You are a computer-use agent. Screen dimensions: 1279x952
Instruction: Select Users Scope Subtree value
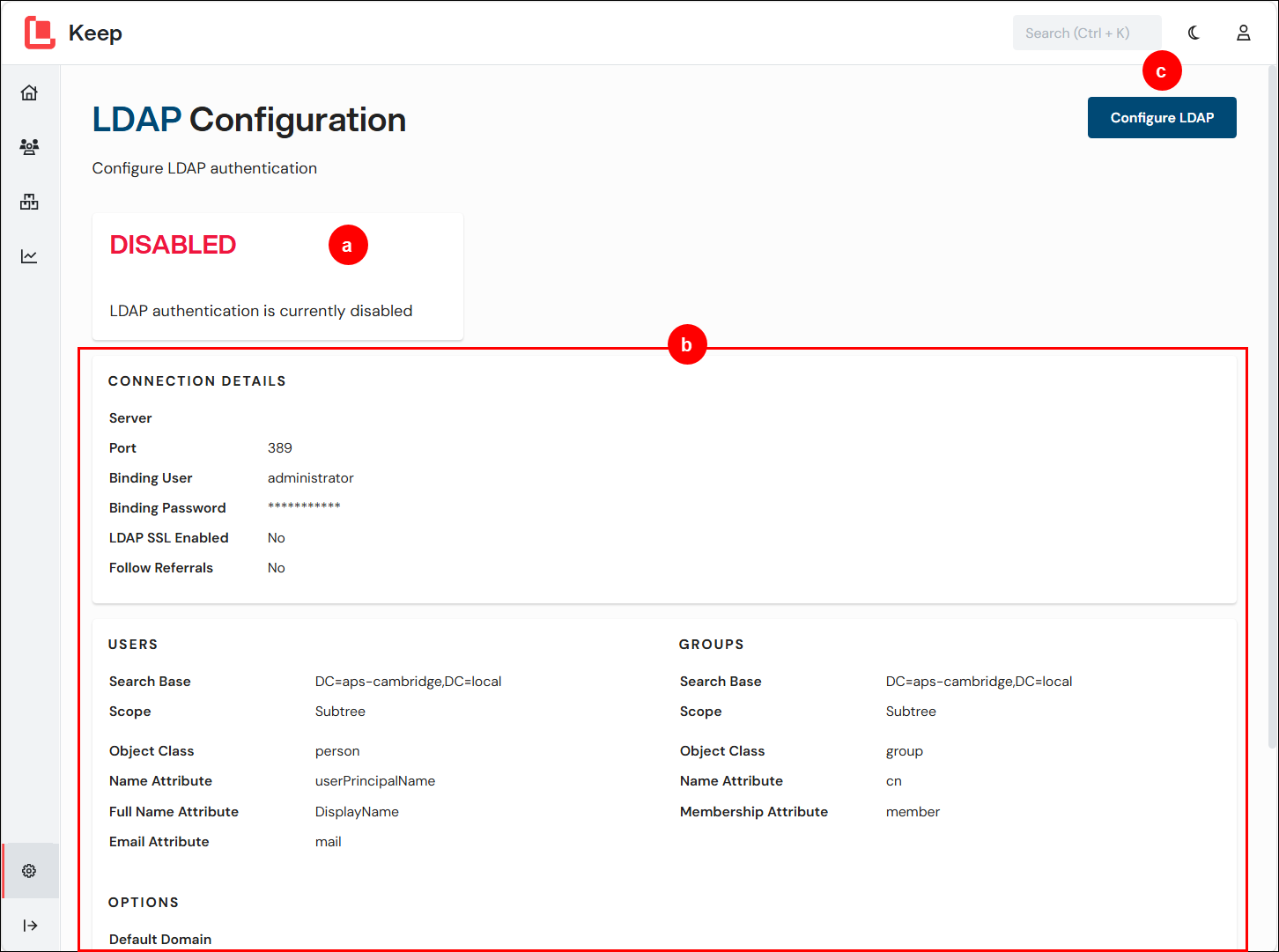coord(340,712)
